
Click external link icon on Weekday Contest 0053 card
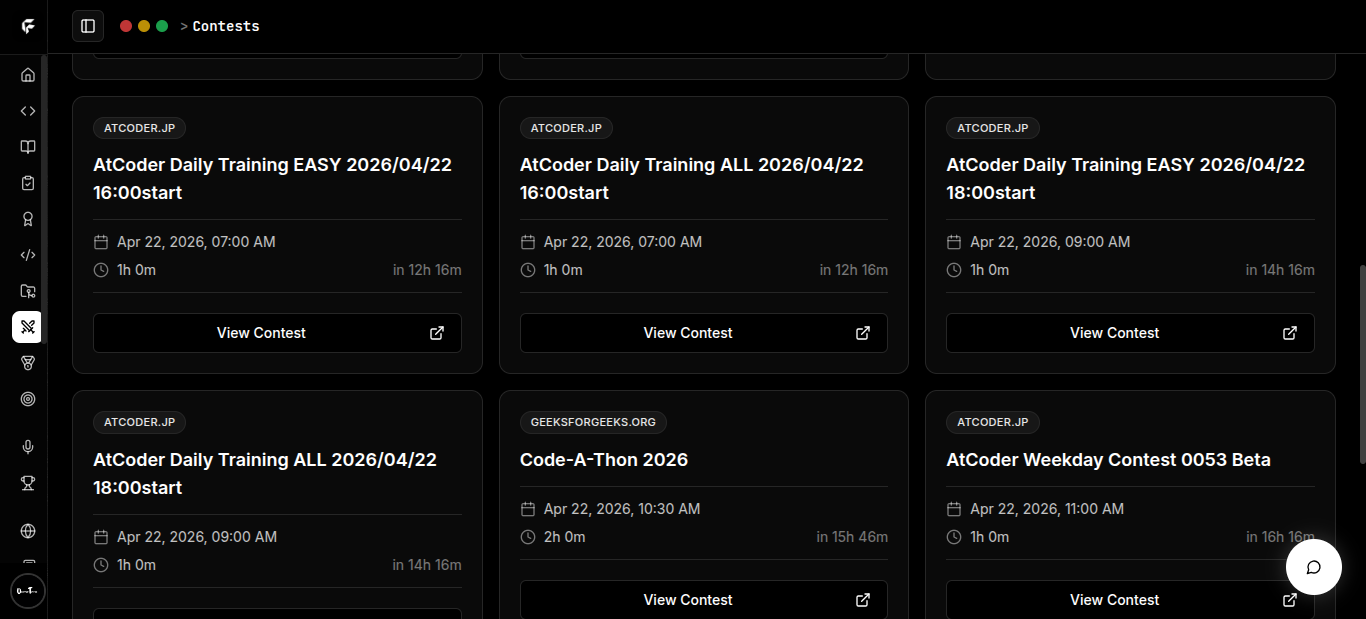1290,600
